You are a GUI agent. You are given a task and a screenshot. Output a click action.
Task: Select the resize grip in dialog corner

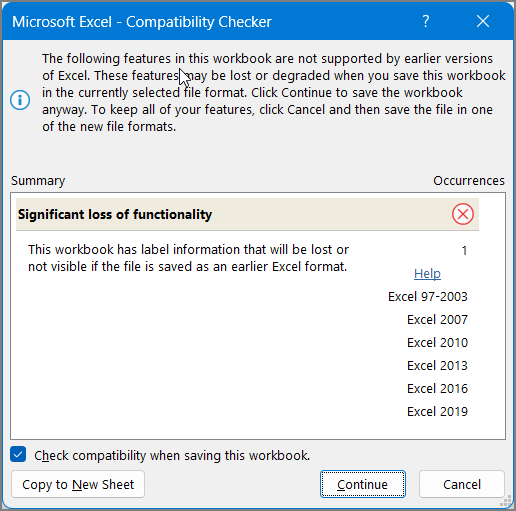pyautogui.click(x=506, y=501)
